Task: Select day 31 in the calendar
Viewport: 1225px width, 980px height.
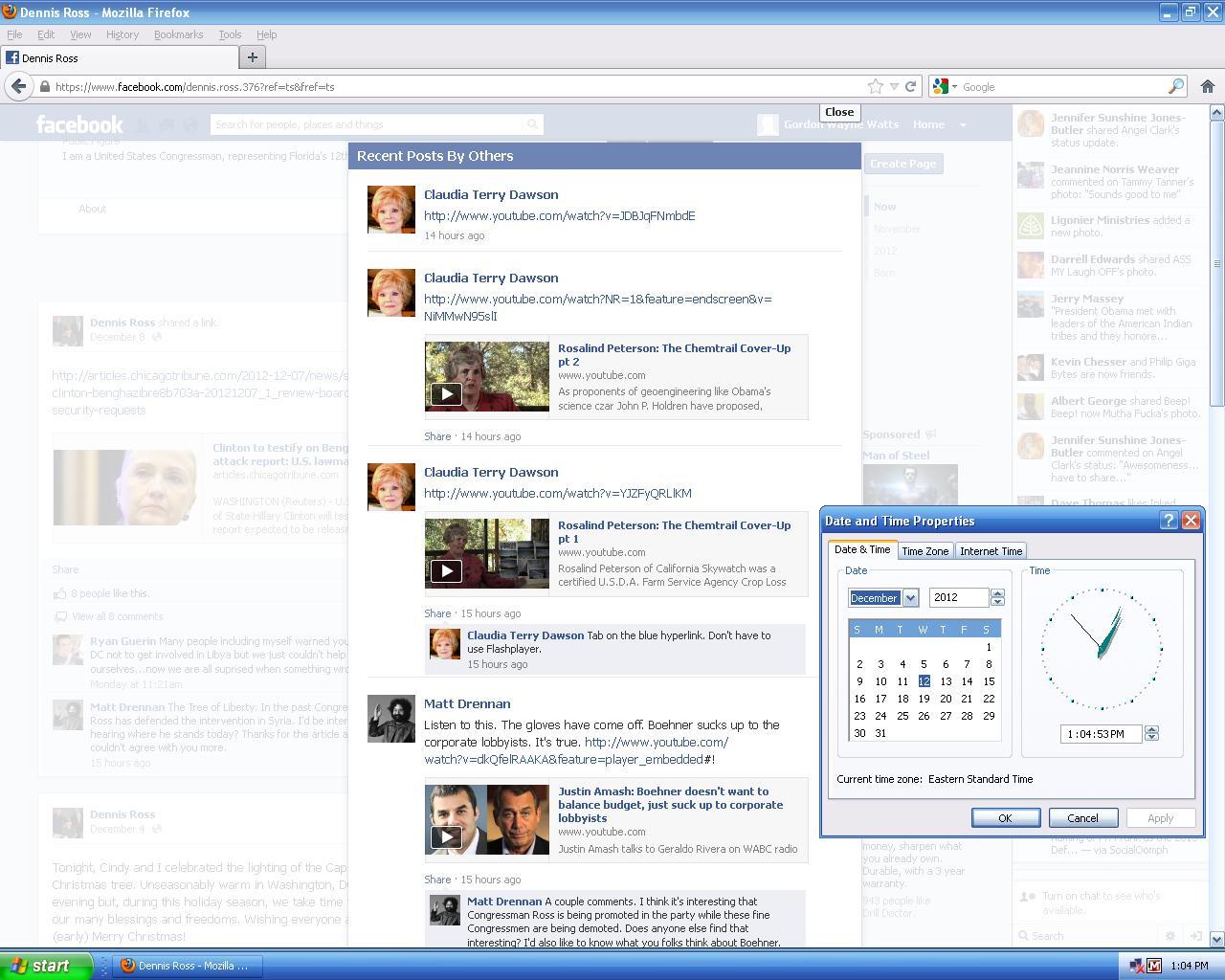Action: point(880,733)
